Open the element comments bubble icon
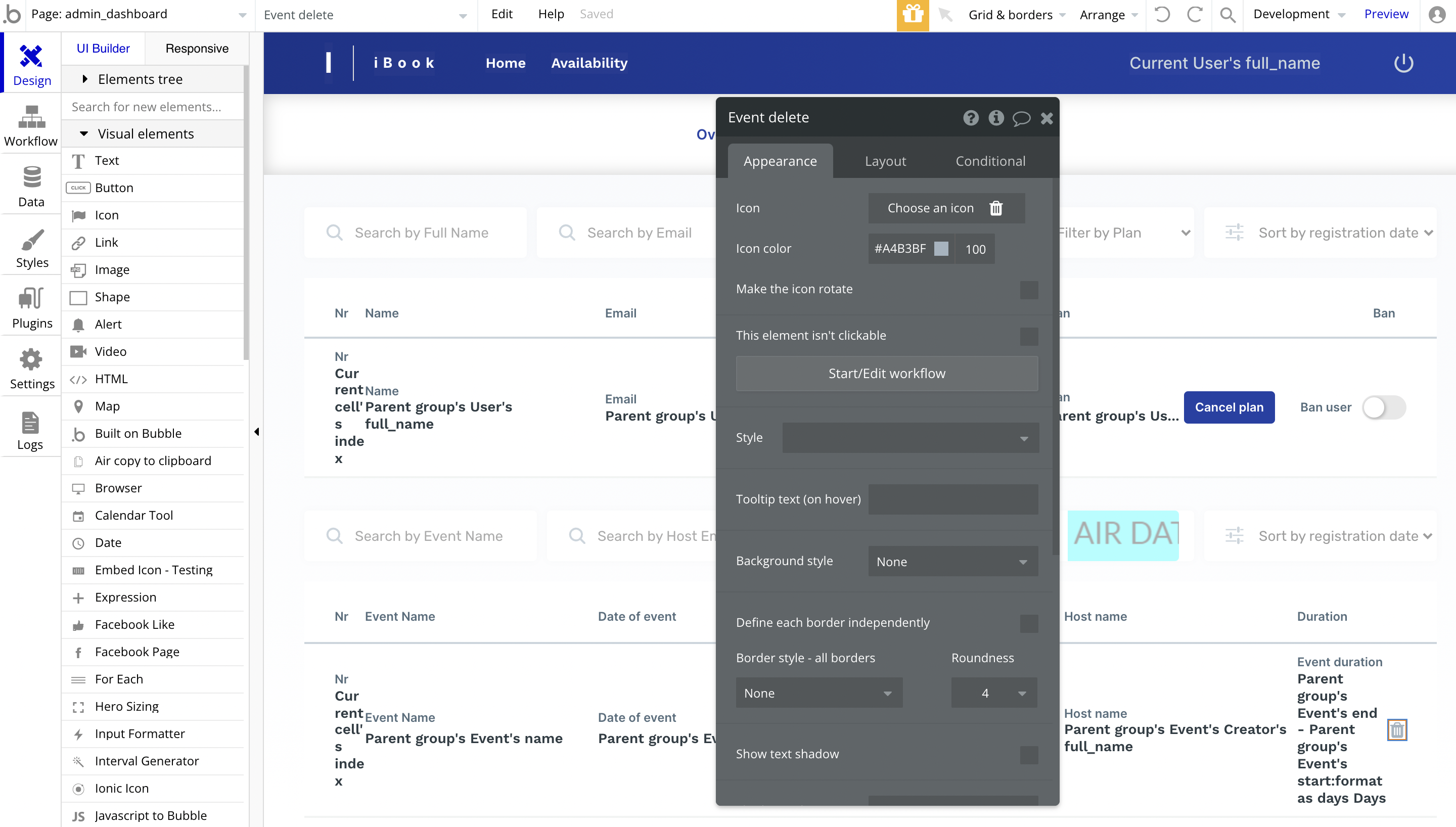Image resolution: width=1456 pixels, height=827 pixels. coord(1021,118)
